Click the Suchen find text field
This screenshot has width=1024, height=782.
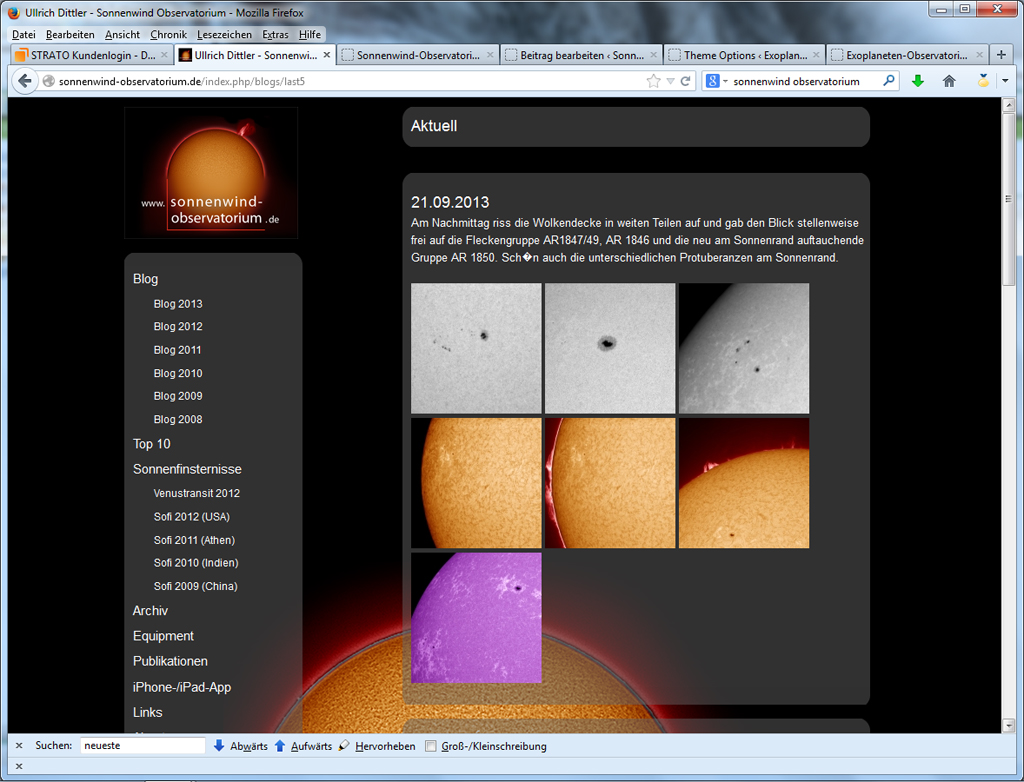142,745
